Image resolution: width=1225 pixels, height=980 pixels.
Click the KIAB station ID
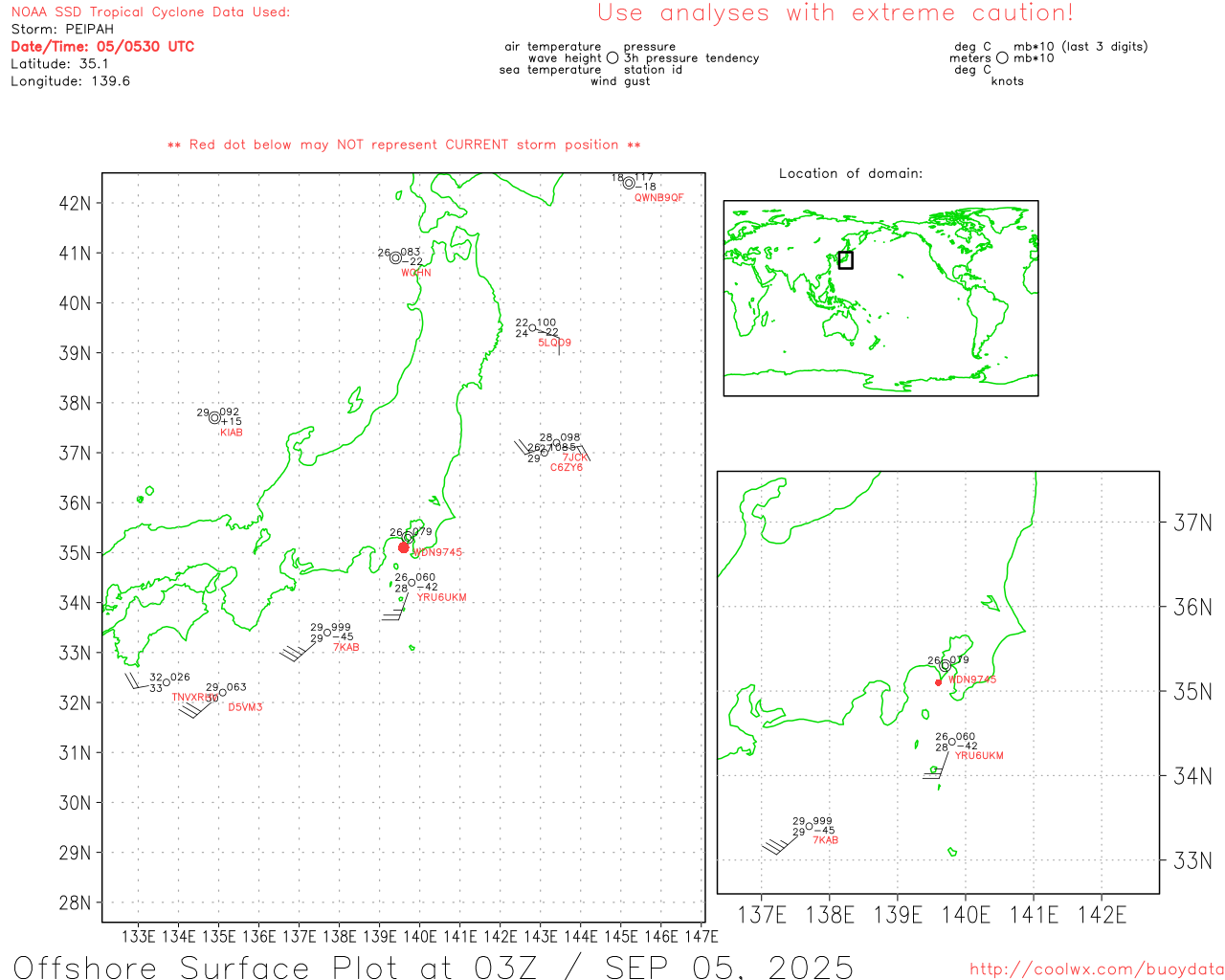tap(232, 433)
